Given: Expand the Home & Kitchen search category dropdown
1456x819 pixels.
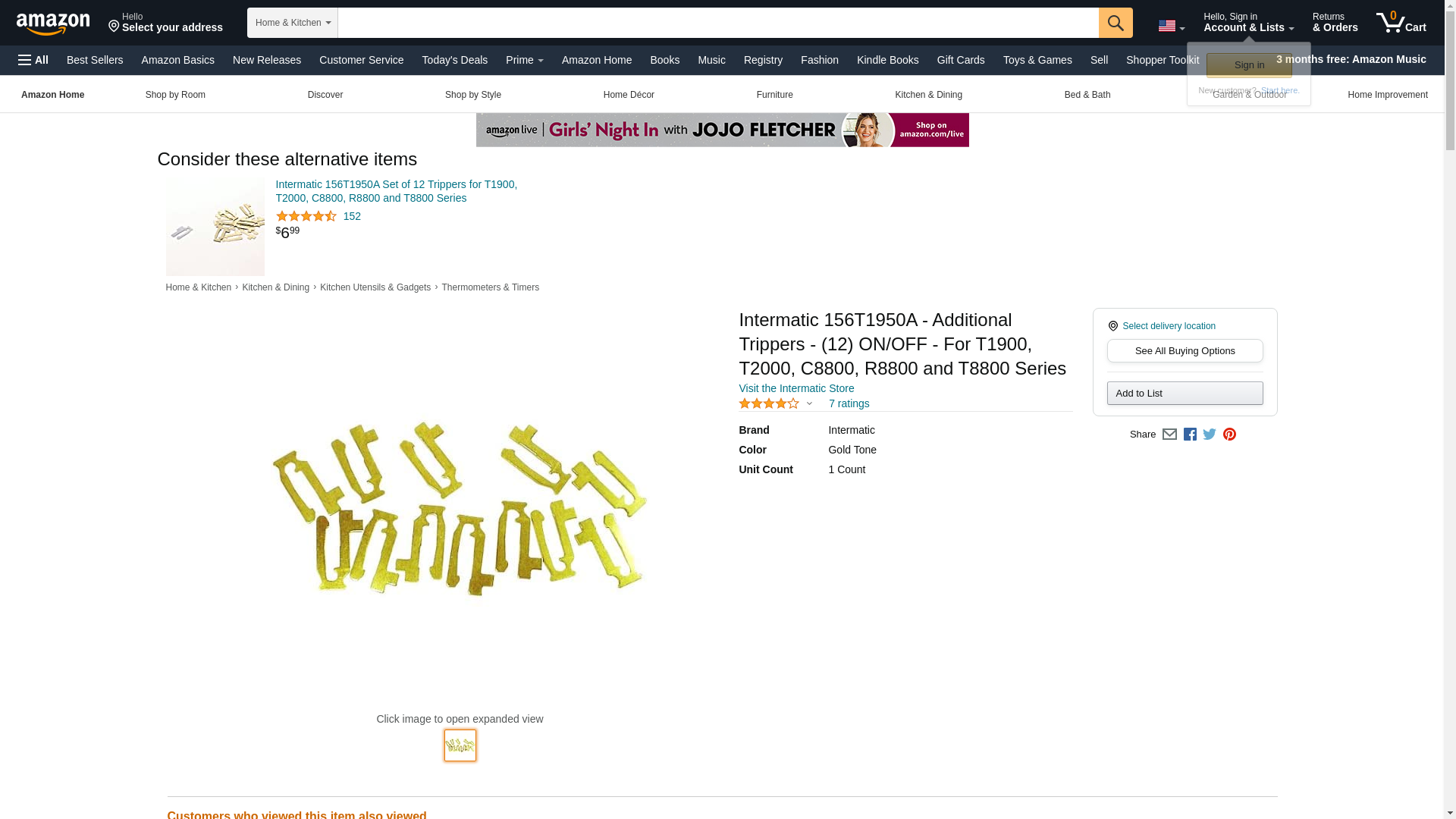Looking at the screenshot, I should [x=293, y=23].
